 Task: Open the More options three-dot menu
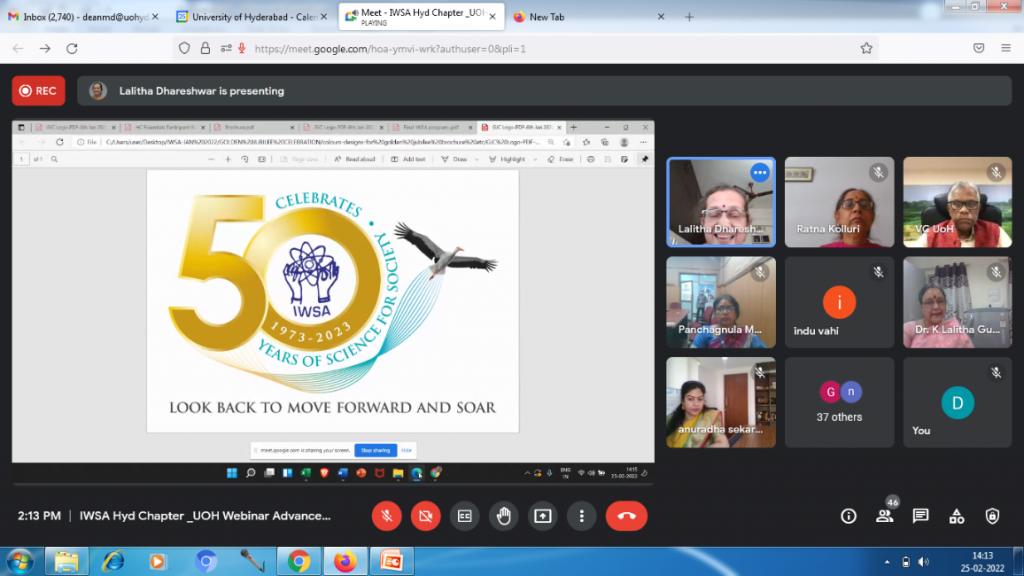click(581, 516)
